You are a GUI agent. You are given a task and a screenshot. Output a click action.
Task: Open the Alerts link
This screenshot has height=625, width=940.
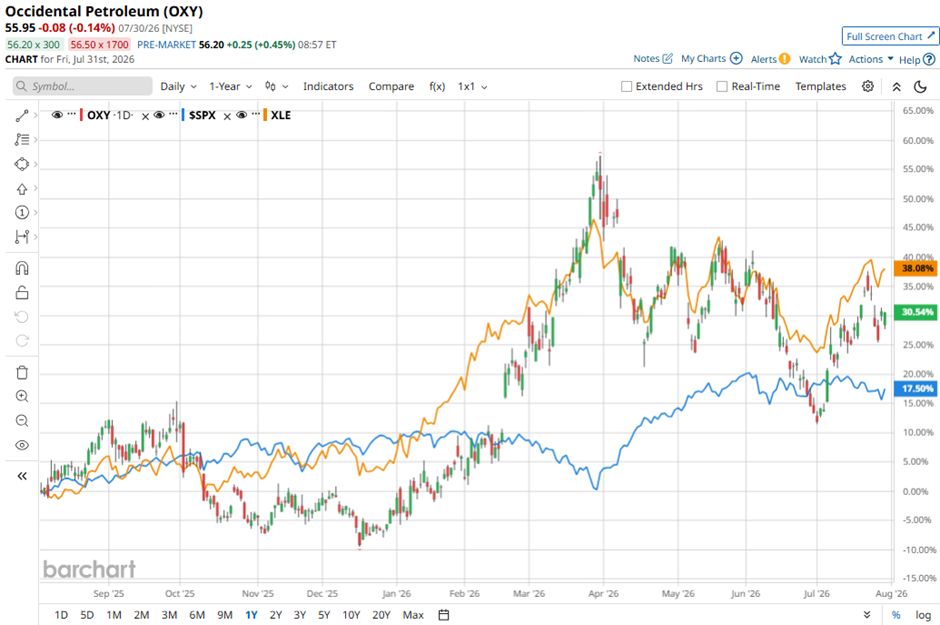click(770, 59)
